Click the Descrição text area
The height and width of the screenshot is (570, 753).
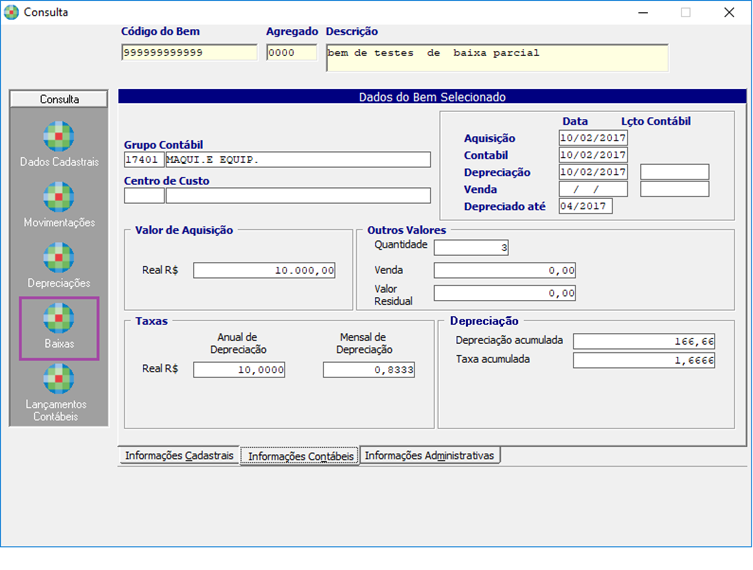click(x=497, y=58)
